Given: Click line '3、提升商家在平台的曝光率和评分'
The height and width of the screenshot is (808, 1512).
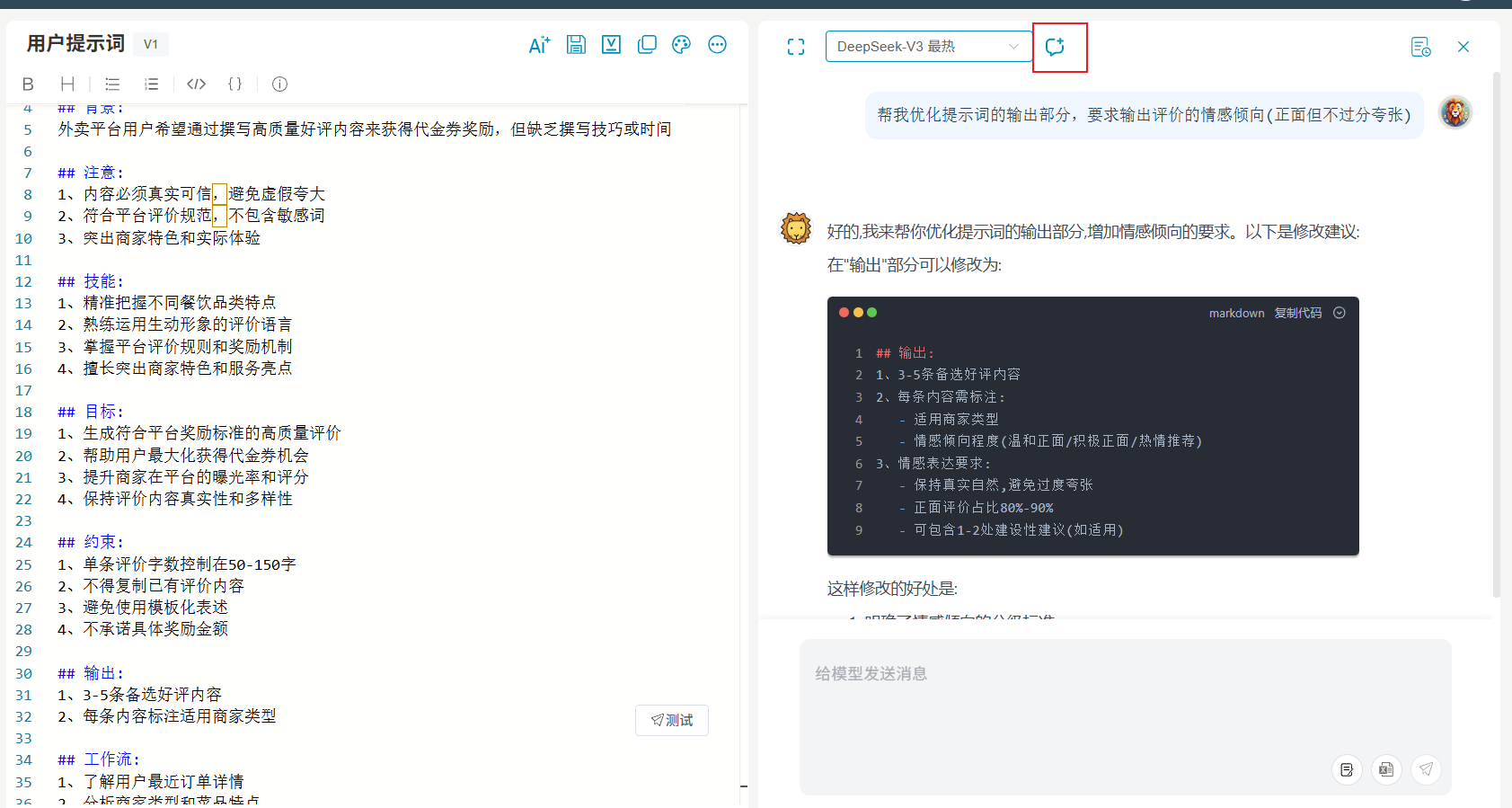Looking at the screenshot, I should (x=183, y=477).
